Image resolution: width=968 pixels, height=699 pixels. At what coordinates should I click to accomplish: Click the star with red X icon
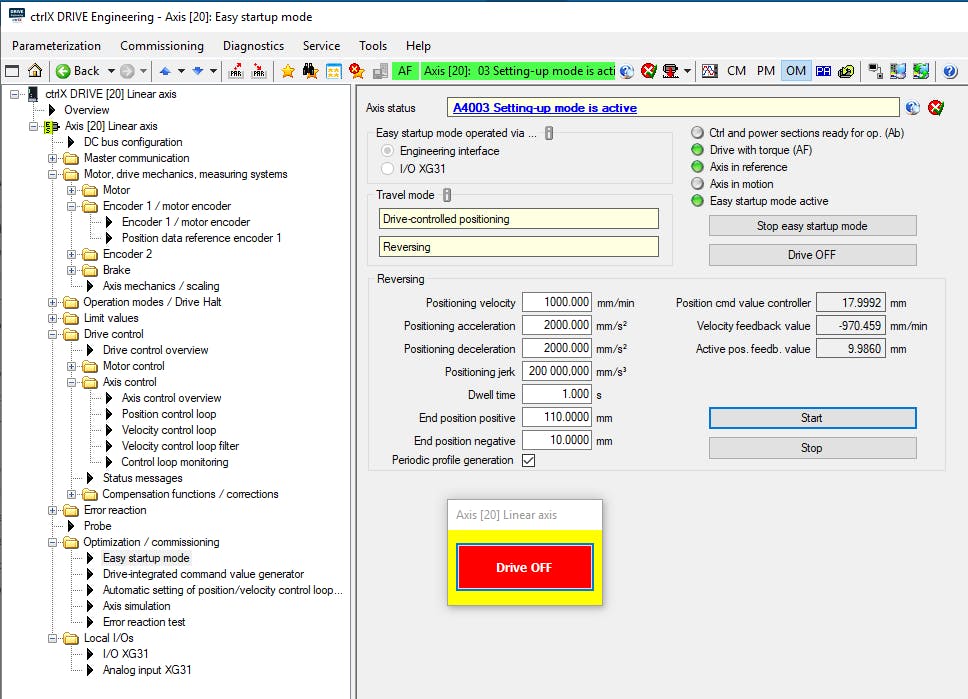356,71
